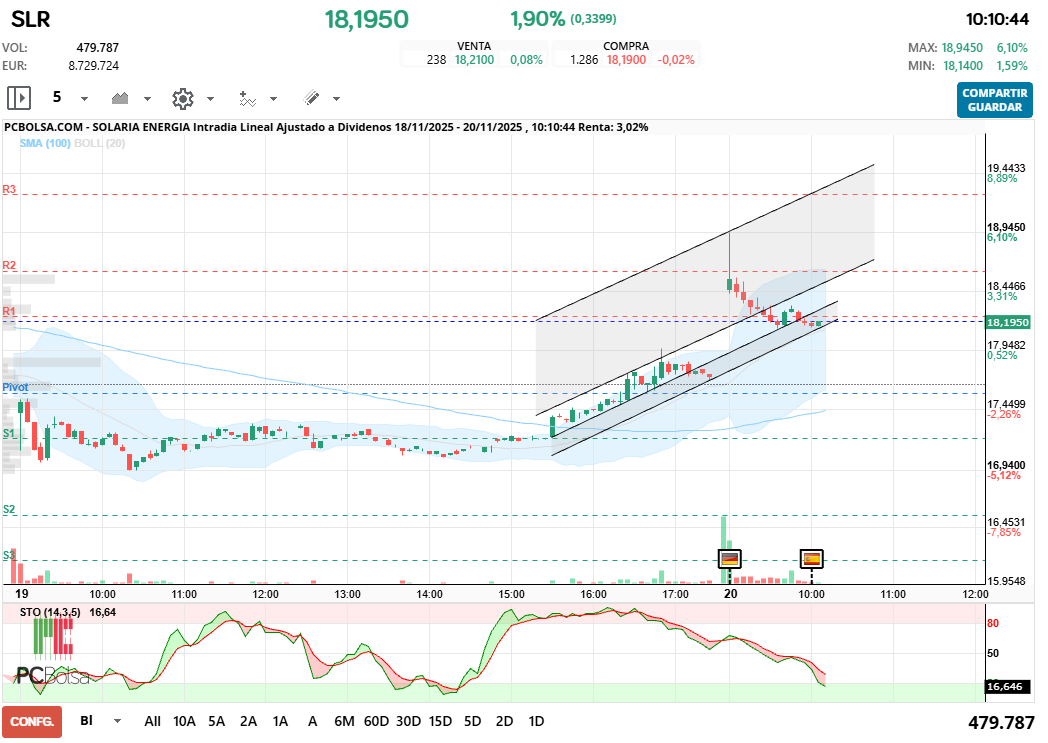Click the EUR value 8.729.724
The height and width of the screenshot is (743, 1048).
[x=94, y=66]
